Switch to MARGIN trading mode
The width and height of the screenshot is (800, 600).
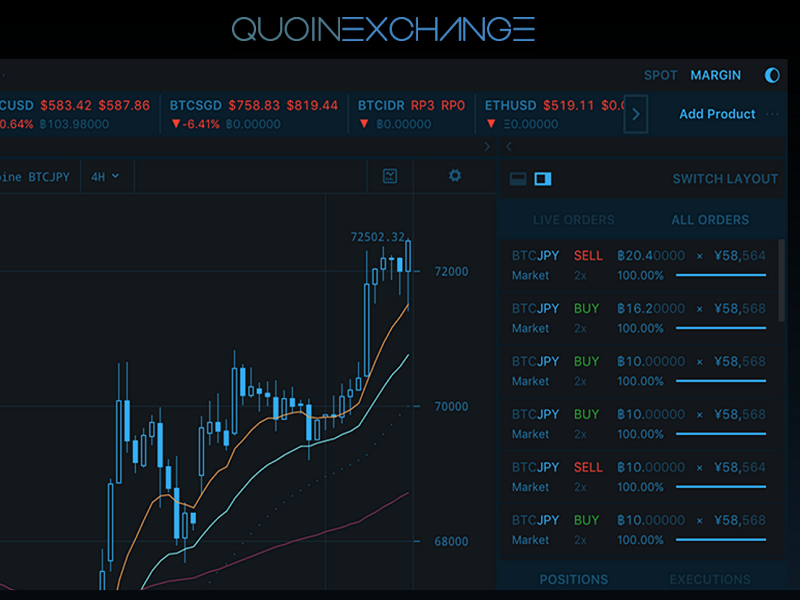pos(716,75)
